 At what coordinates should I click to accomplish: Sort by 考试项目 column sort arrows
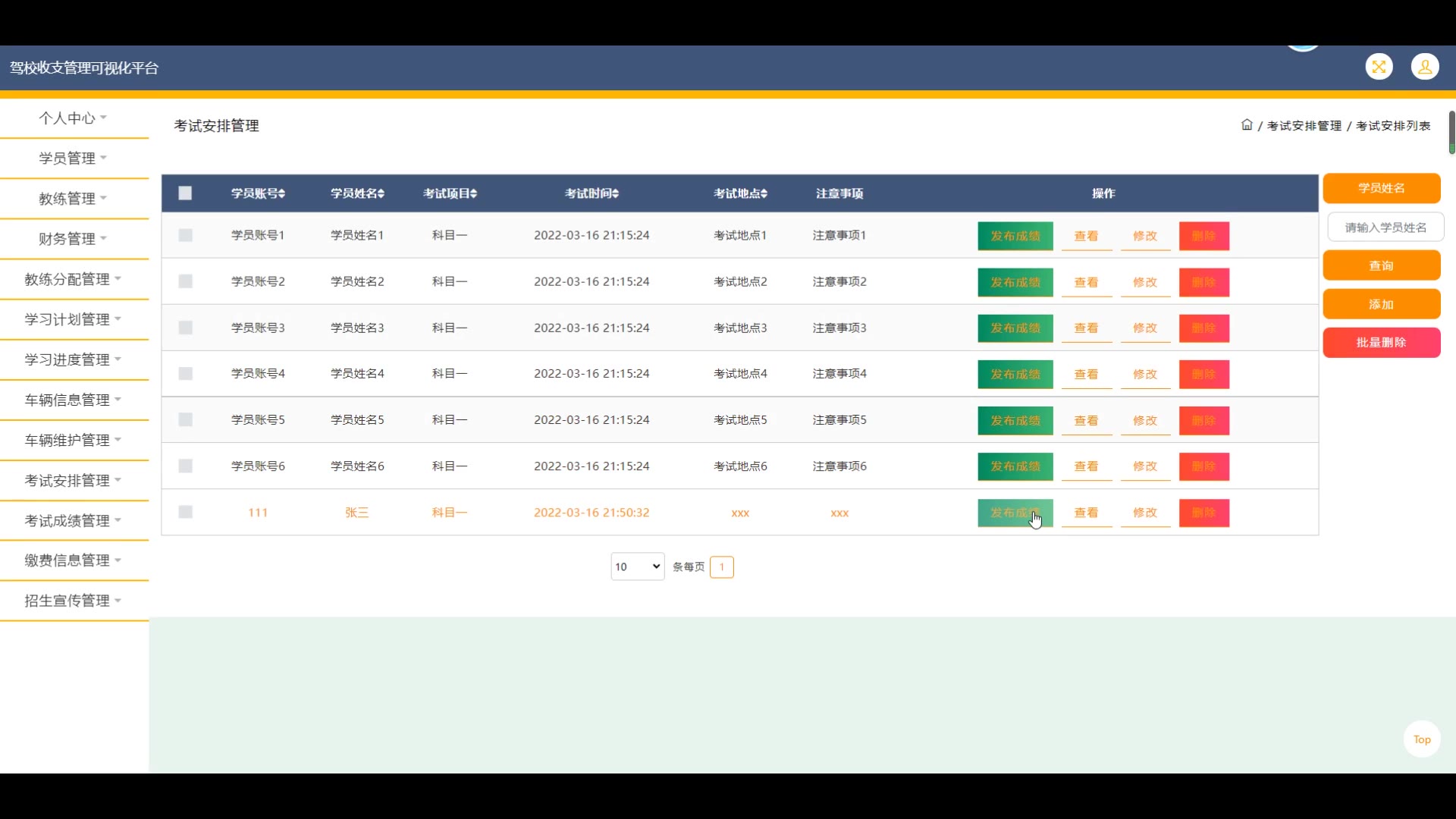[473, 194]
